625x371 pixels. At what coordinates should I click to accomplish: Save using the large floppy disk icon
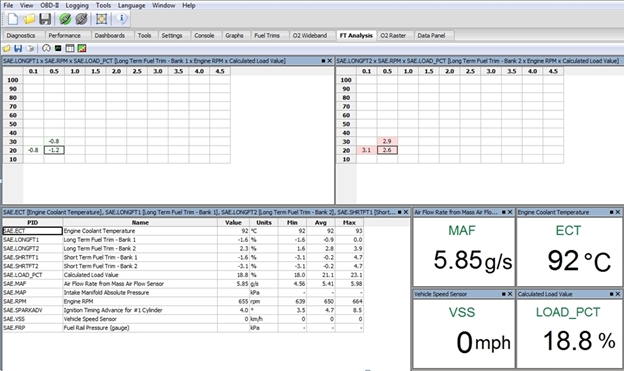[45, 19]
